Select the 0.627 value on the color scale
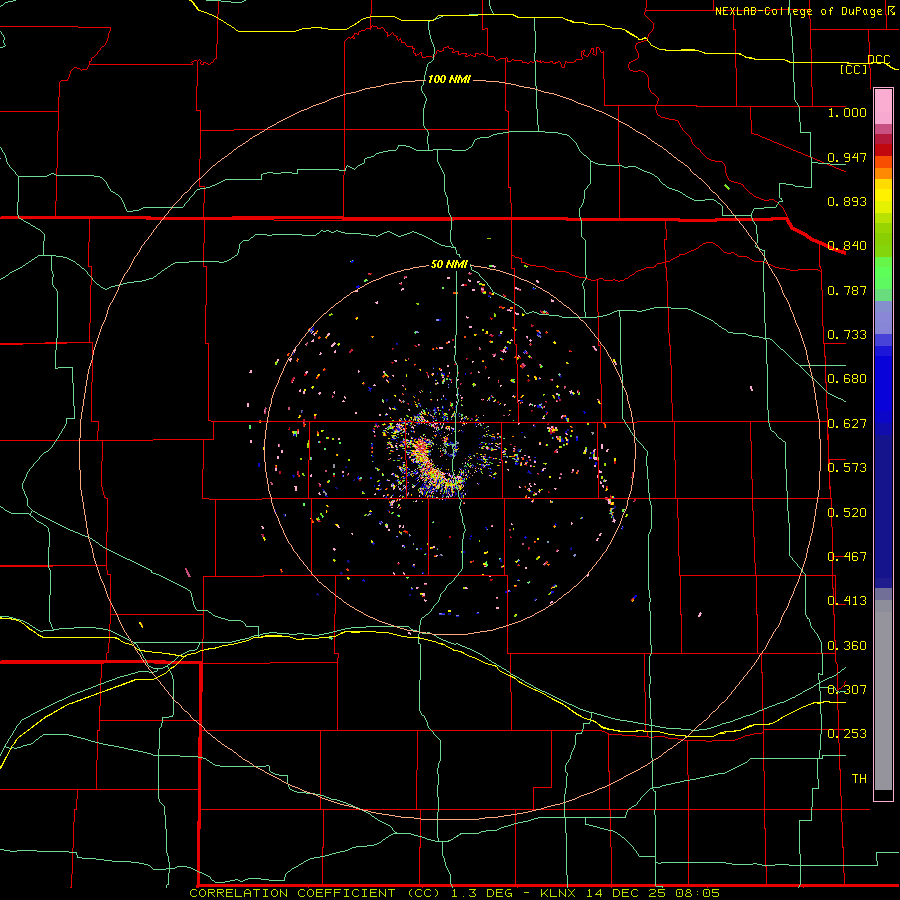Screen dimensions: 900x900 pyautogui.click(x=847, y=424)
